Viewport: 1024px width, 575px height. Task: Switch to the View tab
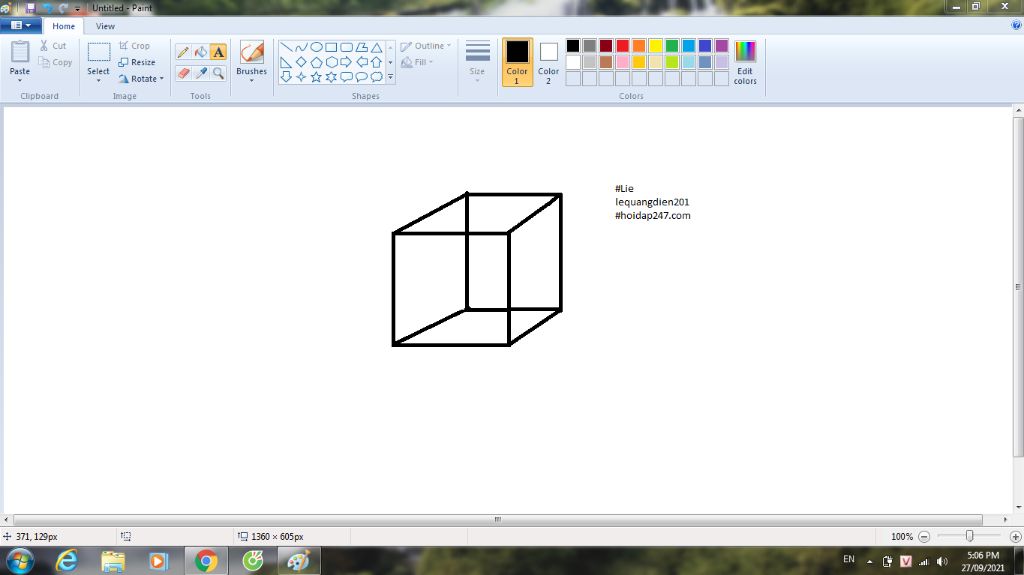point(105,26)
